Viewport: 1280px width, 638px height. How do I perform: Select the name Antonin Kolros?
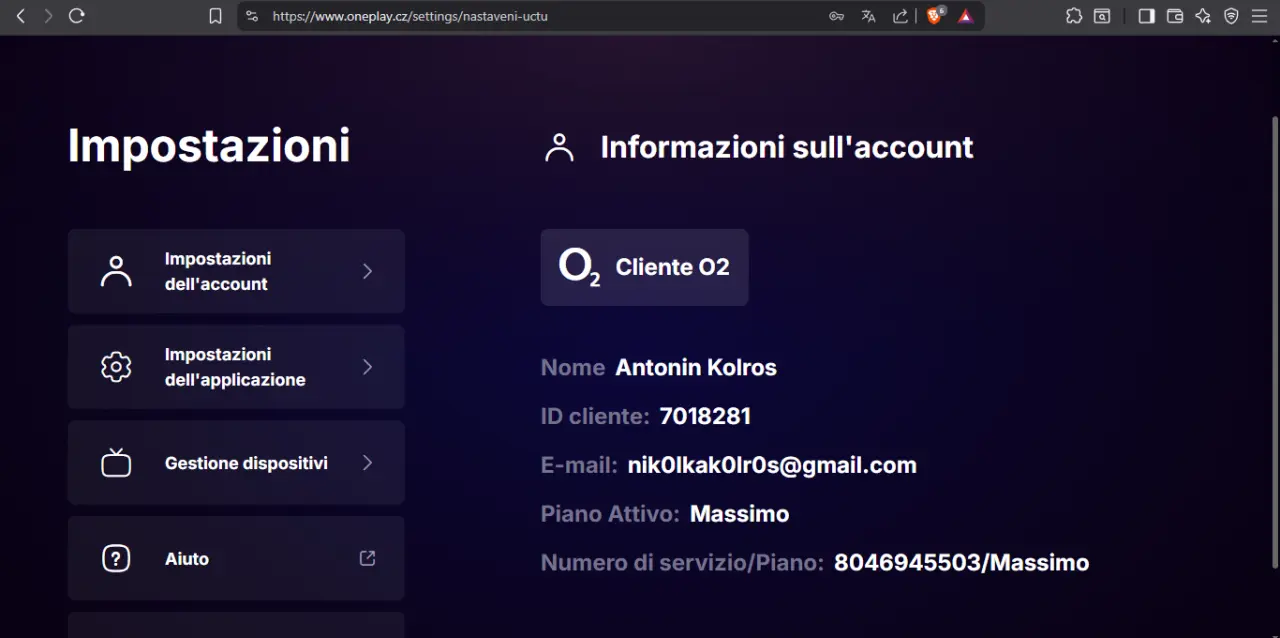click(696, 368)
